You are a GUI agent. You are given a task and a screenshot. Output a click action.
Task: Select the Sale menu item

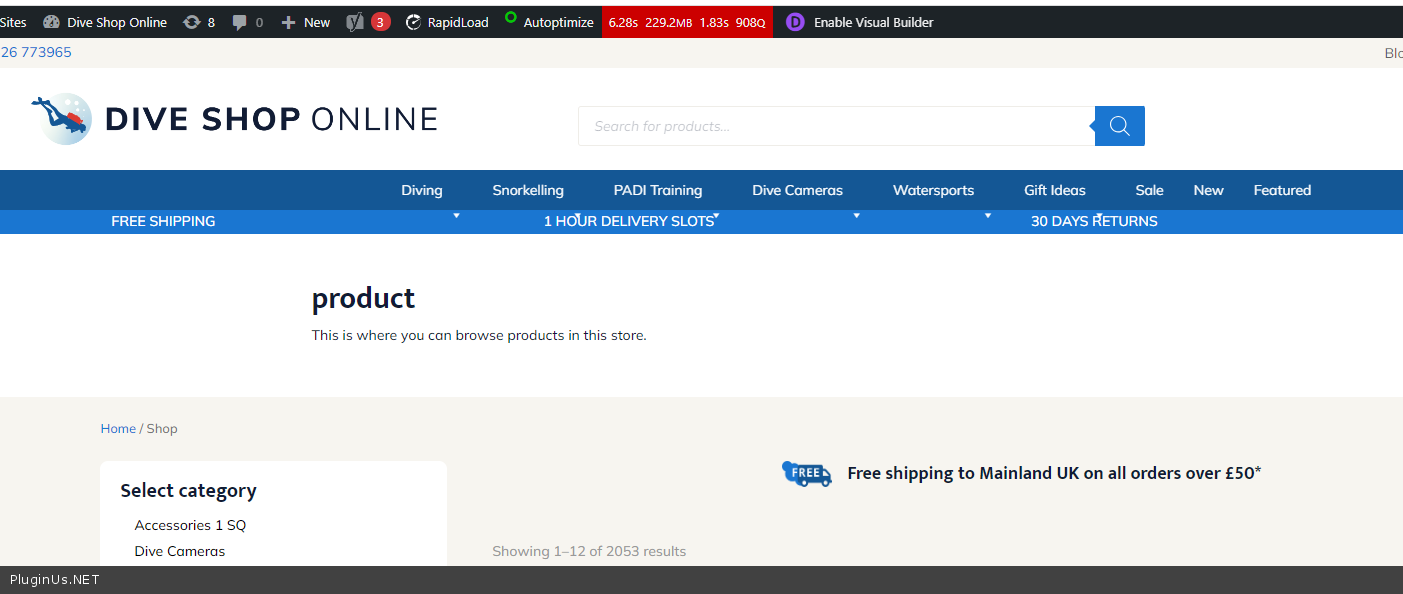[1149, 190]
